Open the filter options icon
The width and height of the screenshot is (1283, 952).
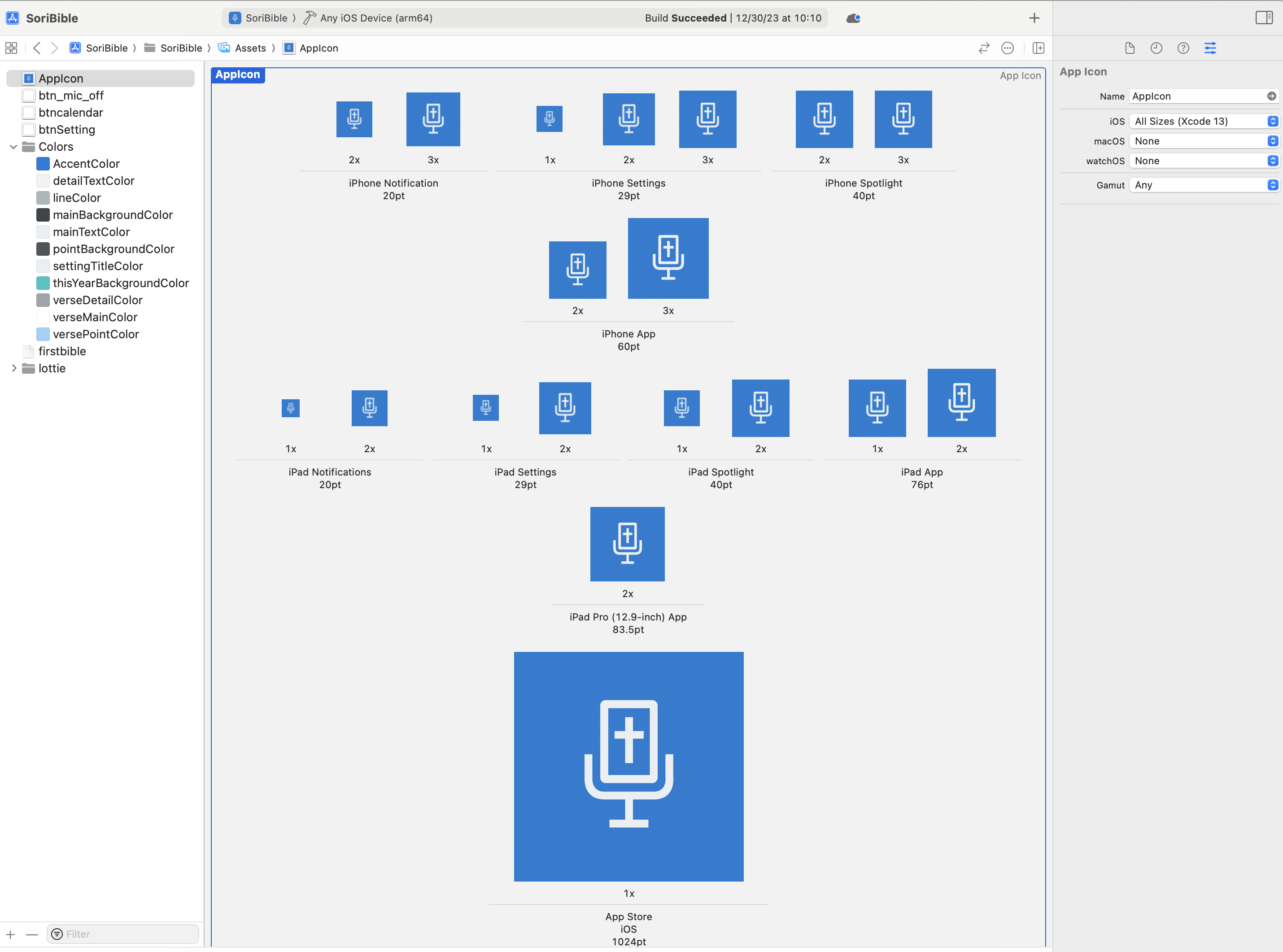(57, 934)
